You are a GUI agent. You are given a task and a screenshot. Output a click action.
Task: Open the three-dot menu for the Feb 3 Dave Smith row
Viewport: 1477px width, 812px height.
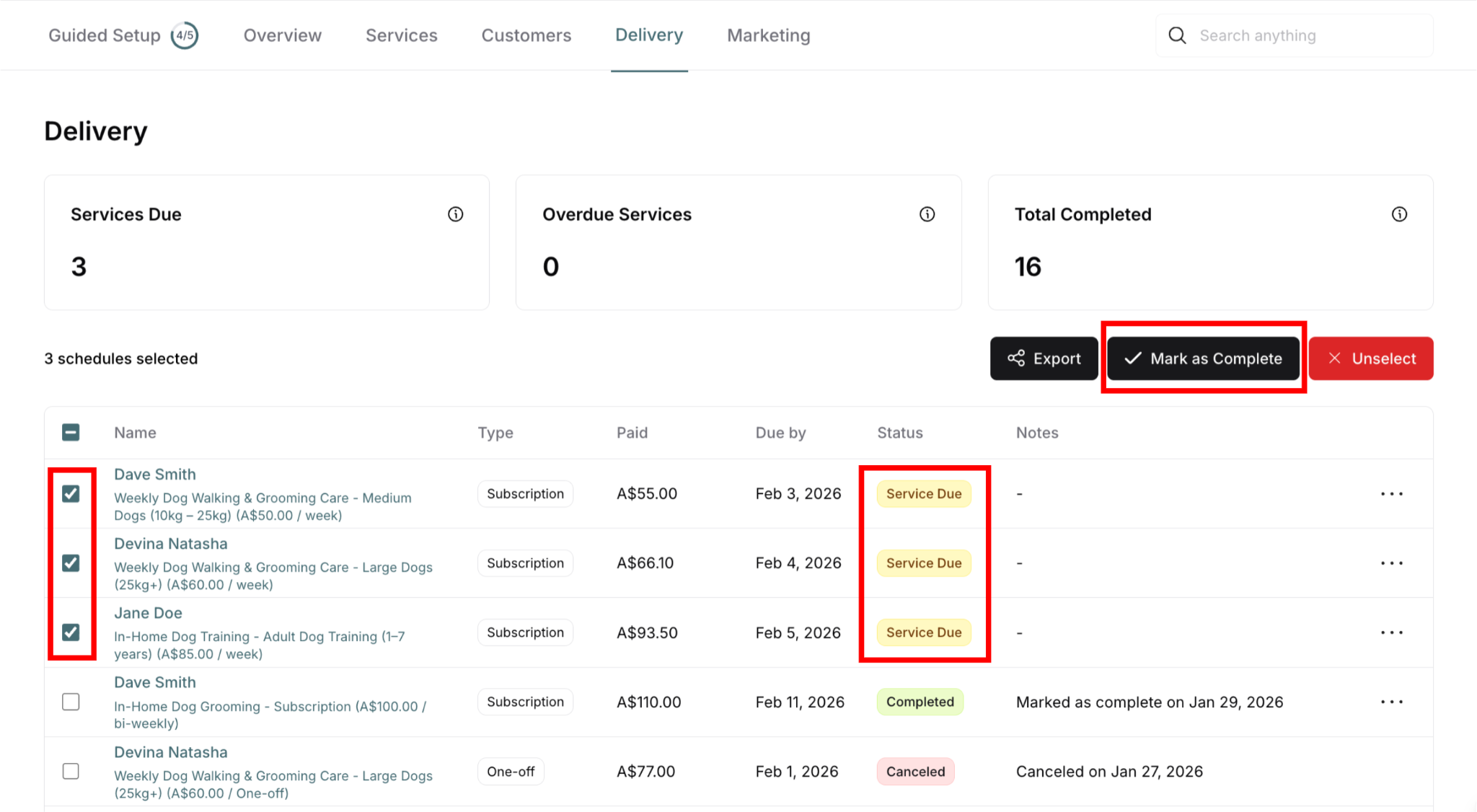[x=1391, y=494]
